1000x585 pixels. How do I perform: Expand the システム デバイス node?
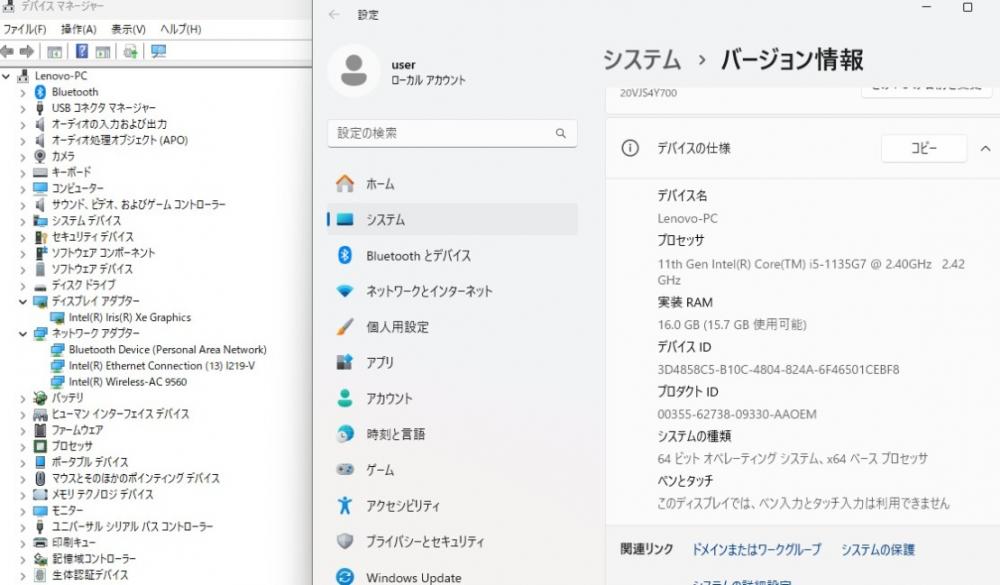pos(23,221)
